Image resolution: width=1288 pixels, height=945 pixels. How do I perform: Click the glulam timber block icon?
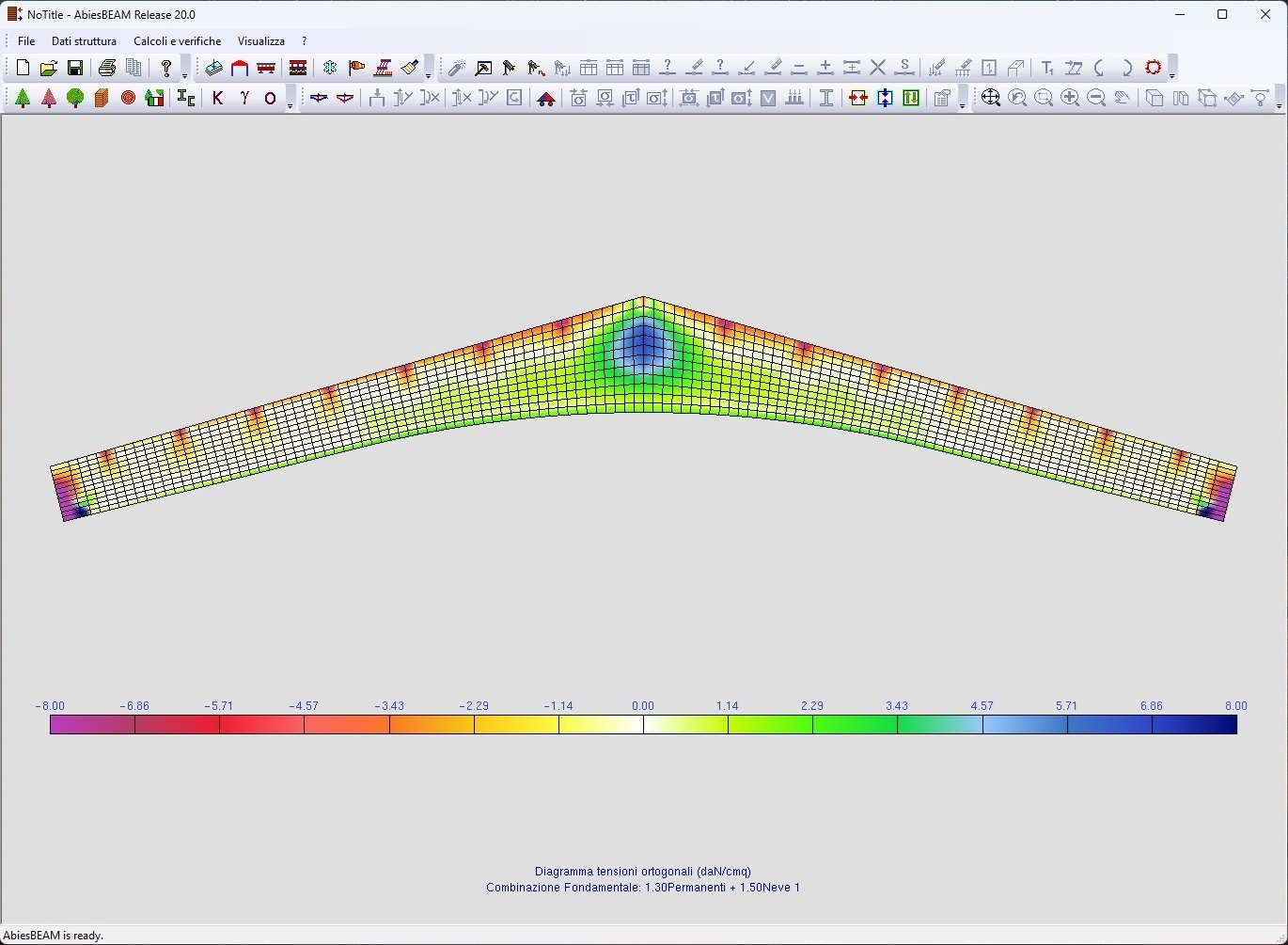point(102,98)
